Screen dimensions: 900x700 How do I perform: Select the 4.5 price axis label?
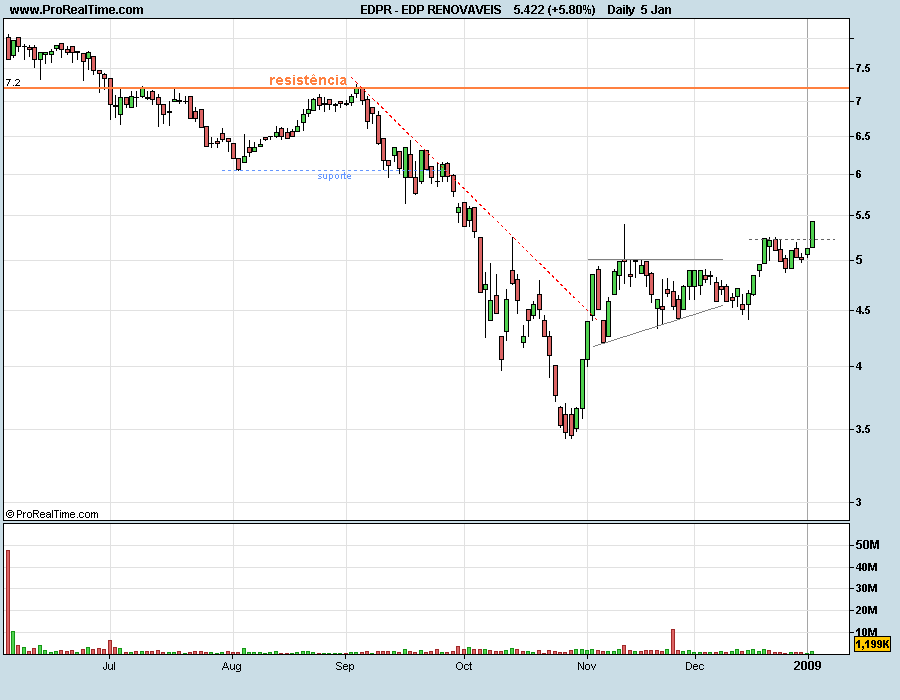click(x=863, y=310)
